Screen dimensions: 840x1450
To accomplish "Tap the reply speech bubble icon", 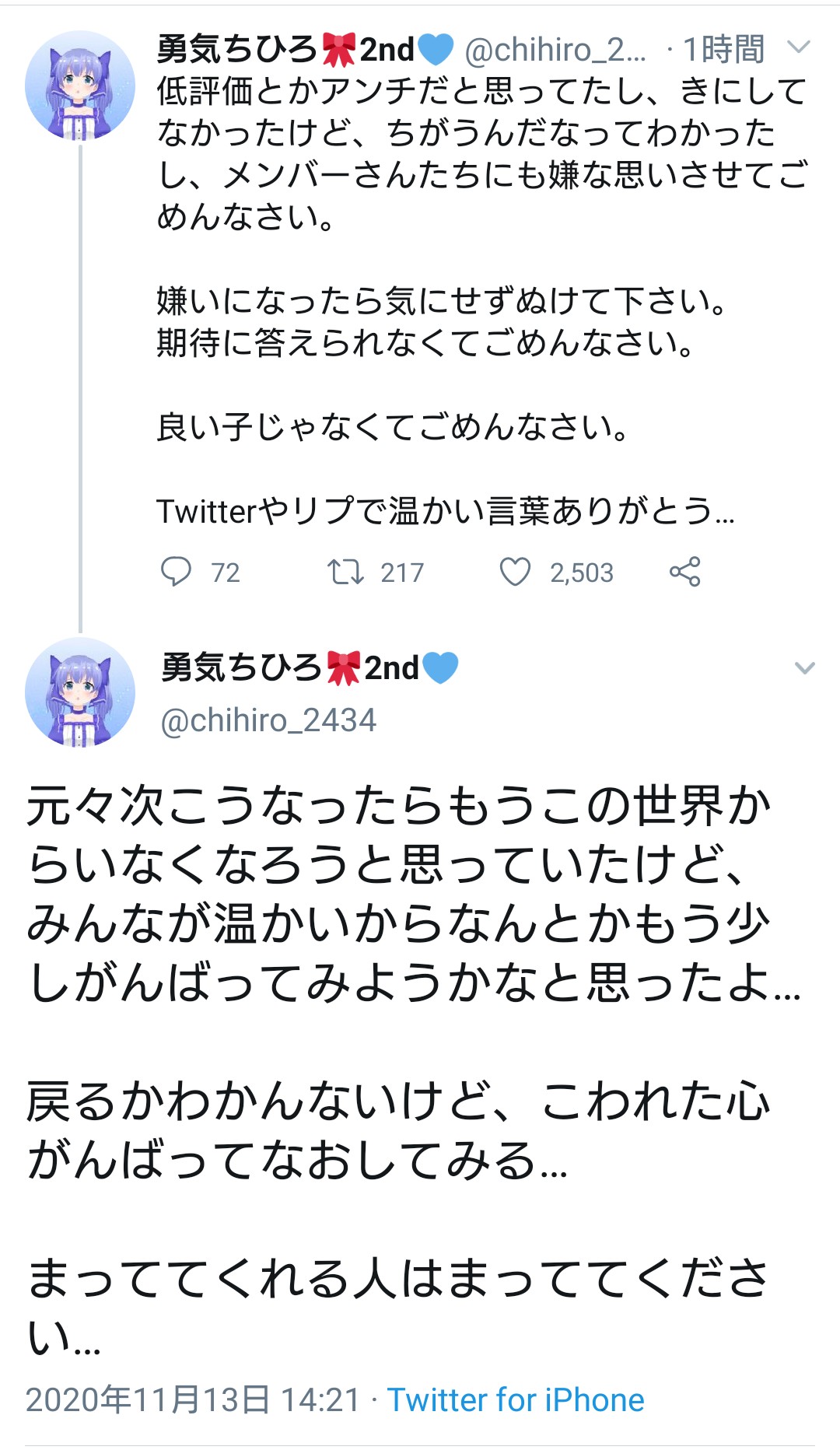I will (x=176, y=572).
